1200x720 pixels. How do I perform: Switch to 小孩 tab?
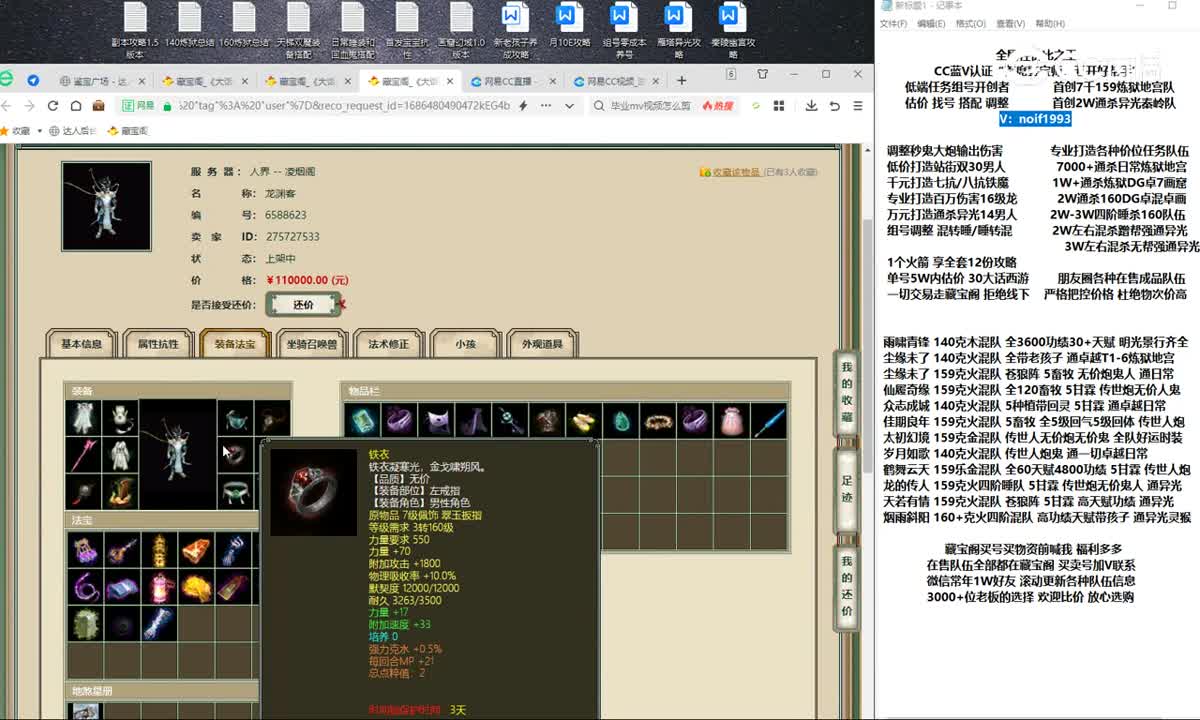tap(466, 343)
